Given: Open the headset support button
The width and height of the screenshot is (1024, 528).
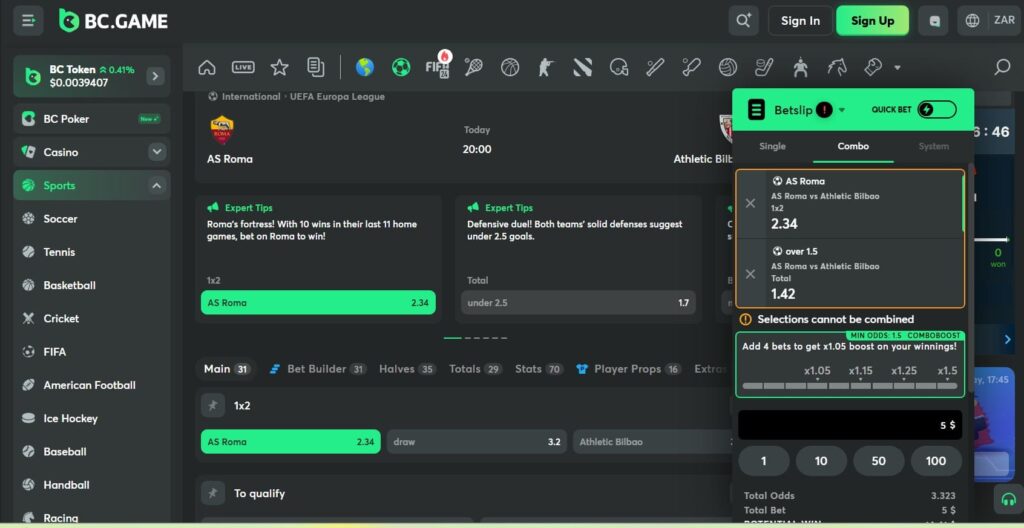Looking at the screenshot, I should pyautogui.click(x=1008, y=499).
